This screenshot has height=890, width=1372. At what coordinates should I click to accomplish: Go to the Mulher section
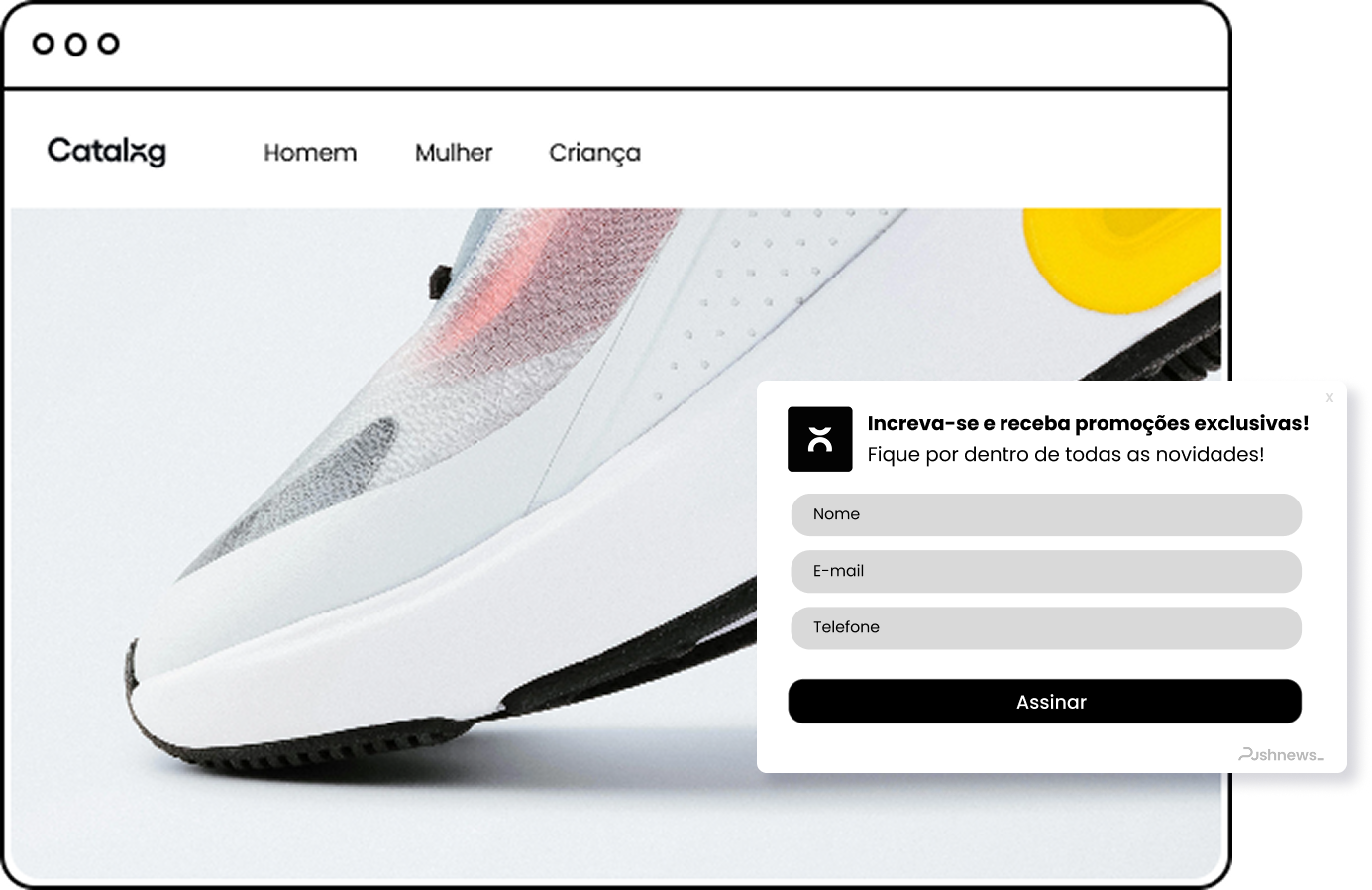tap(454, 153)
